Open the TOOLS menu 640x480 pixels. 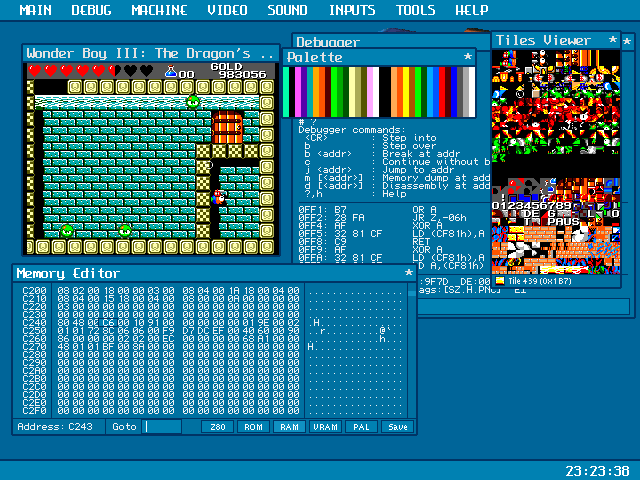point(416,10)
